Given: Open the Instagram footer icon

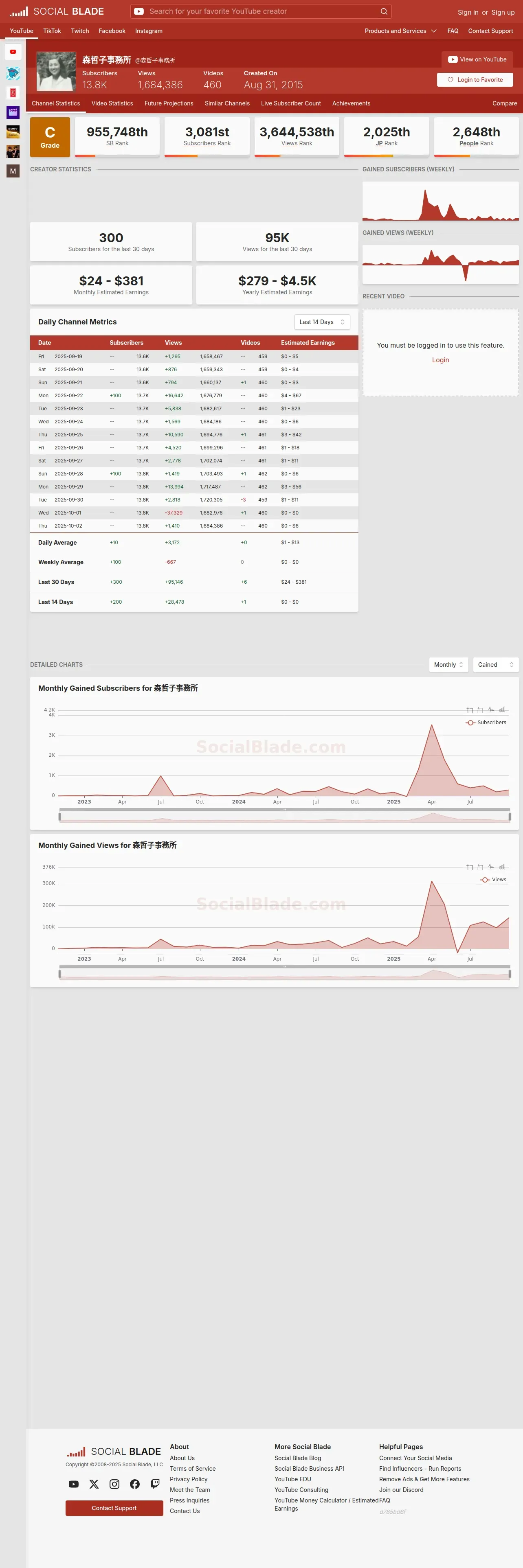Looking at the screenshot, I should [114, 1484].
